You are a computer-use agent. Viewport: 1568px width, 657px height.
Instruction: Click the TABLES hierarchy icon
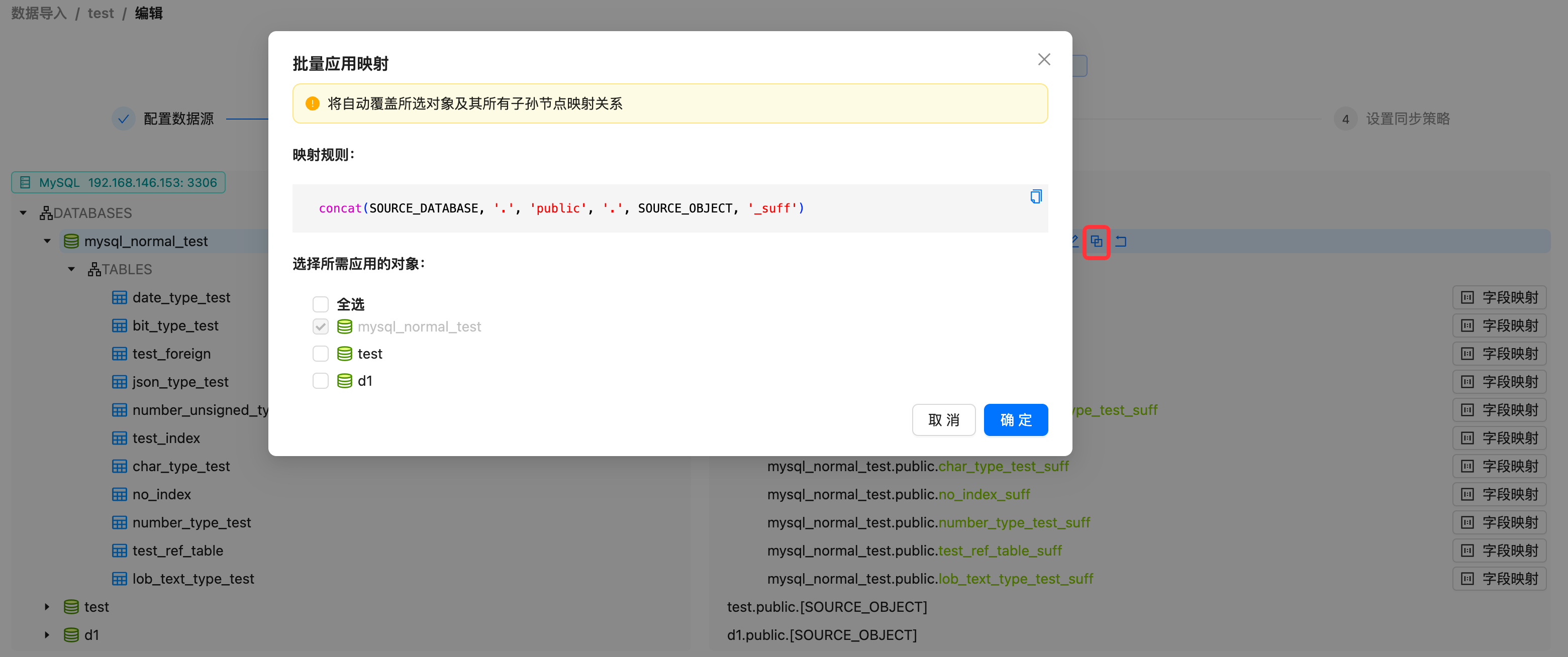[94, 269]
